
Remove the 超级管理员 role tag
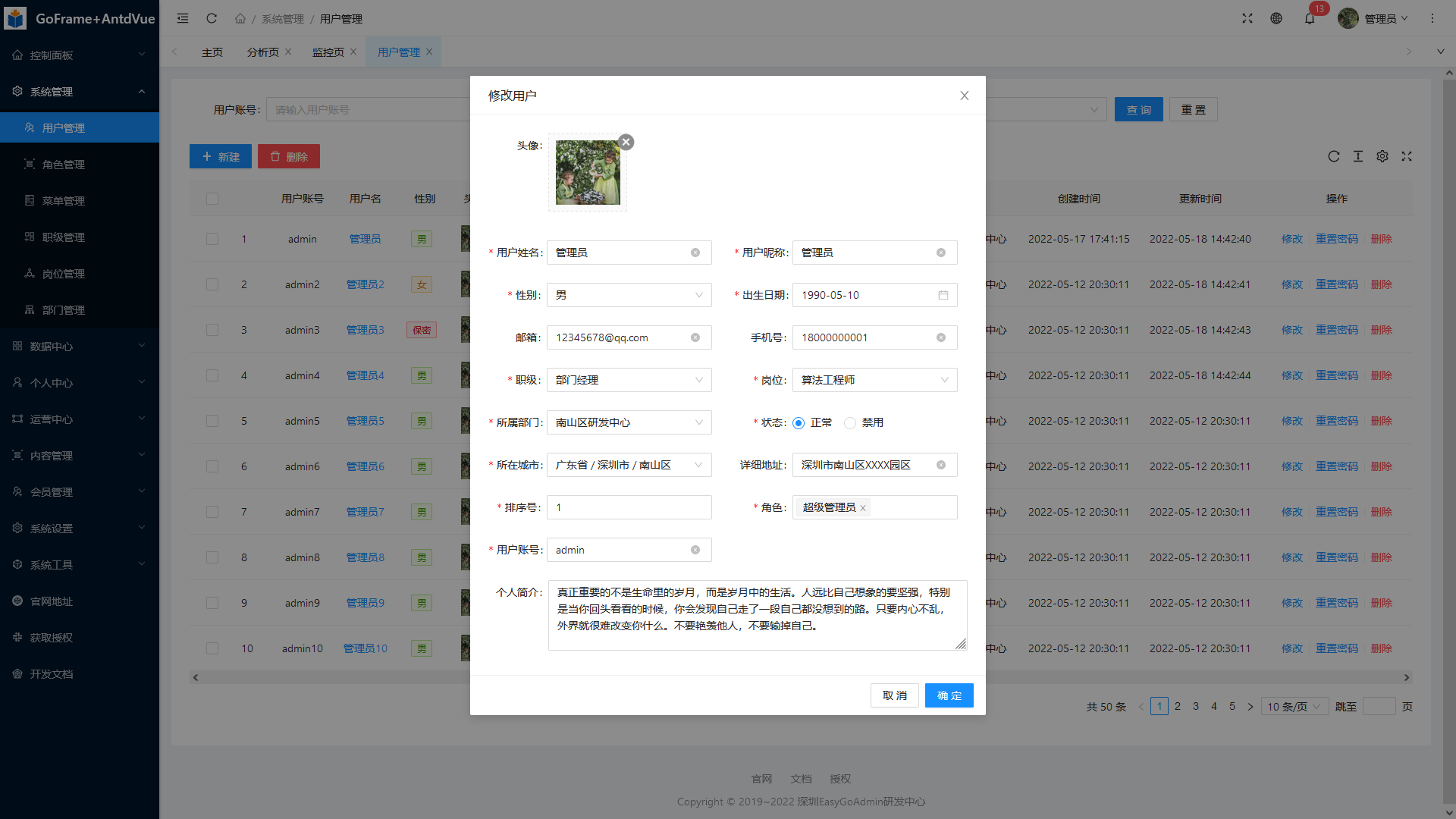[x=863, y=508]
